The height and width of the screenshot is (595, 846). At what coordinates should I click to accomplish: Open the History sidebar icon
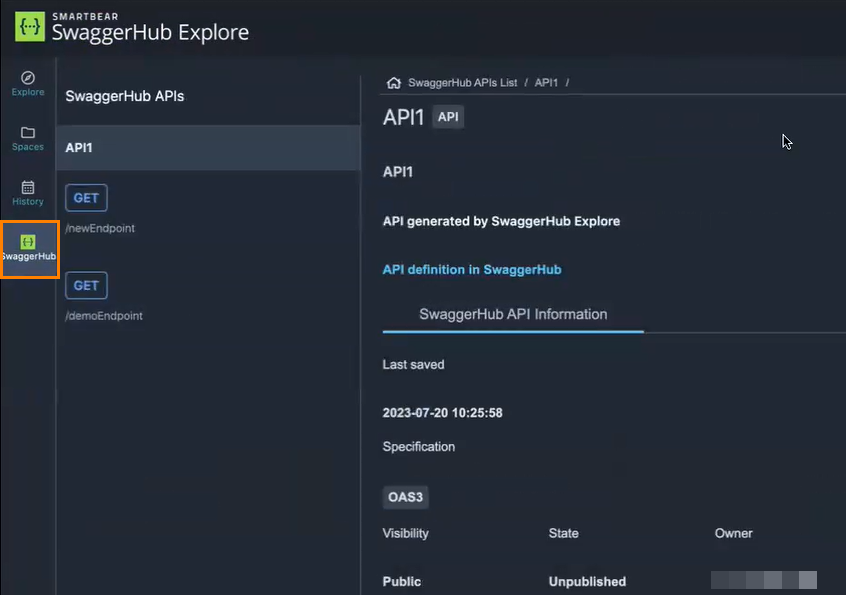point(27,190)
